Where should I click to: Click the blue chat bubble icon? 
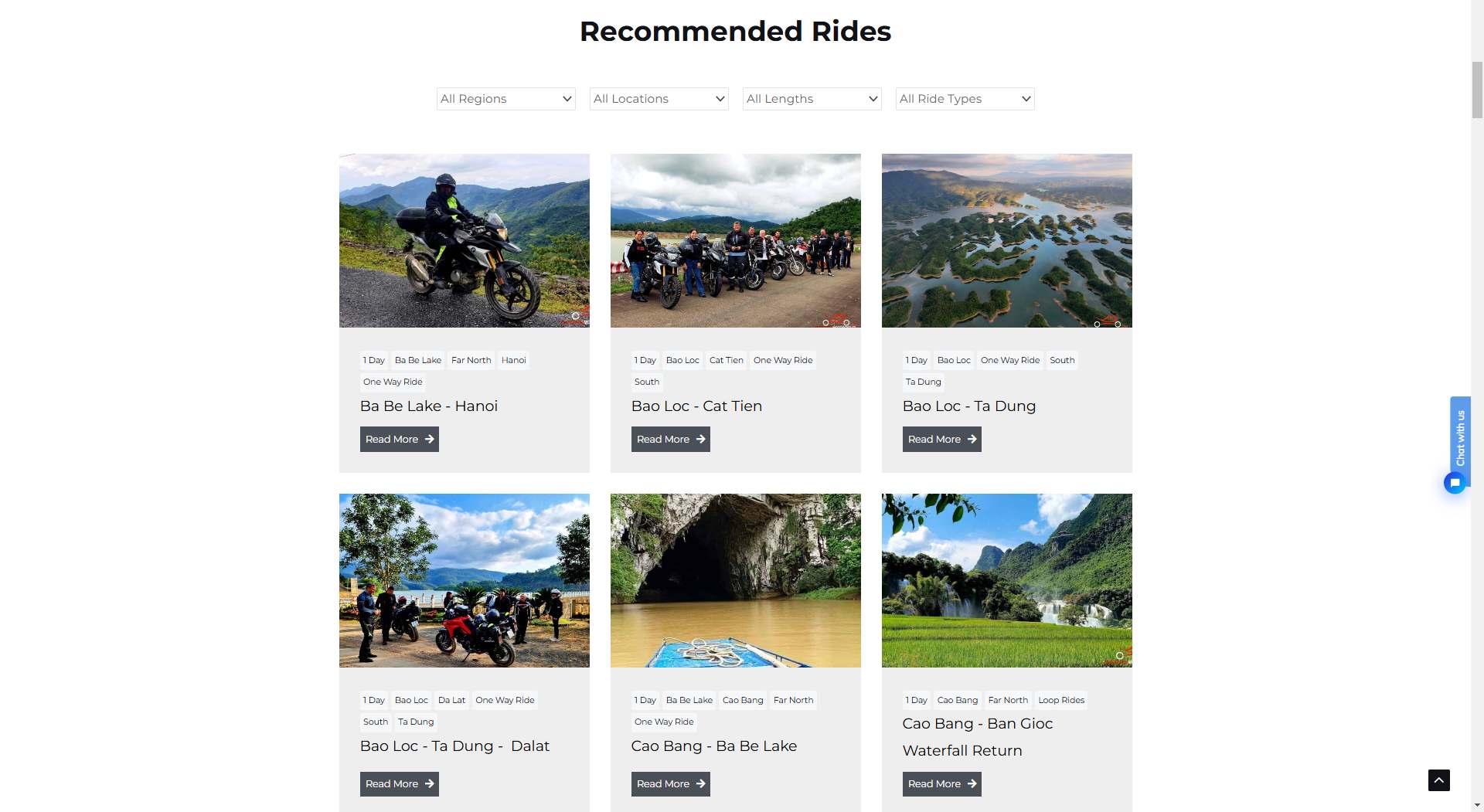[1455, 484]
